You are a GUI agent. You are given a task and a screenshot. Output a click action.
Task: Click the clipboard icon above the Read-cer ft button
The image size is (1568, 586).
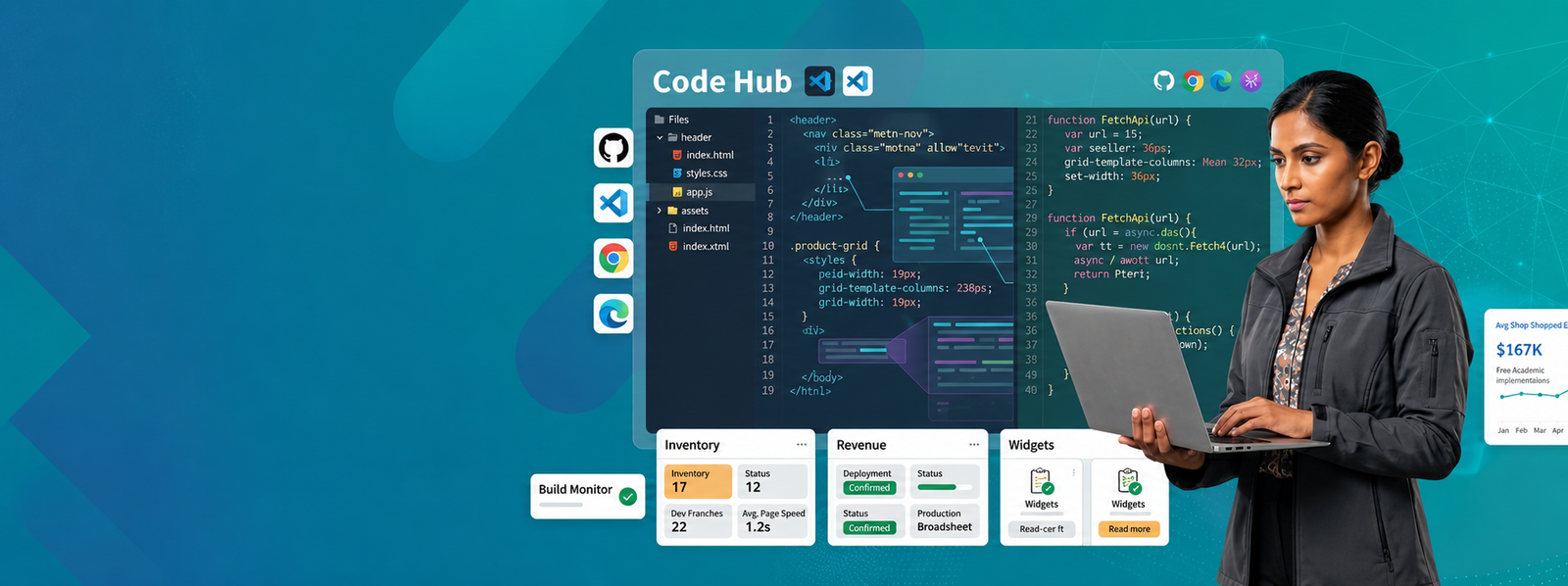(x=1041, y=481)
